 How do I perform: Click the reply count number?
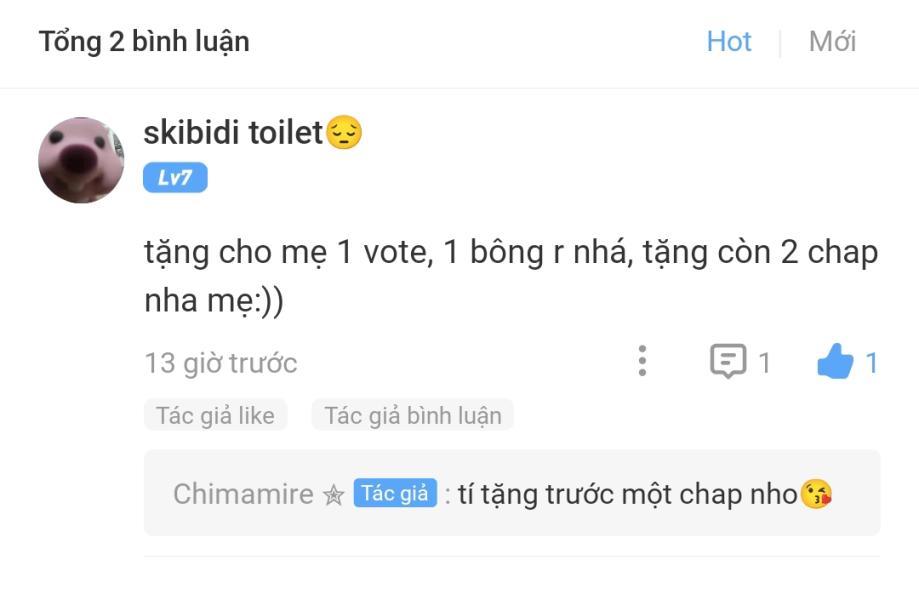coord(764,362)
